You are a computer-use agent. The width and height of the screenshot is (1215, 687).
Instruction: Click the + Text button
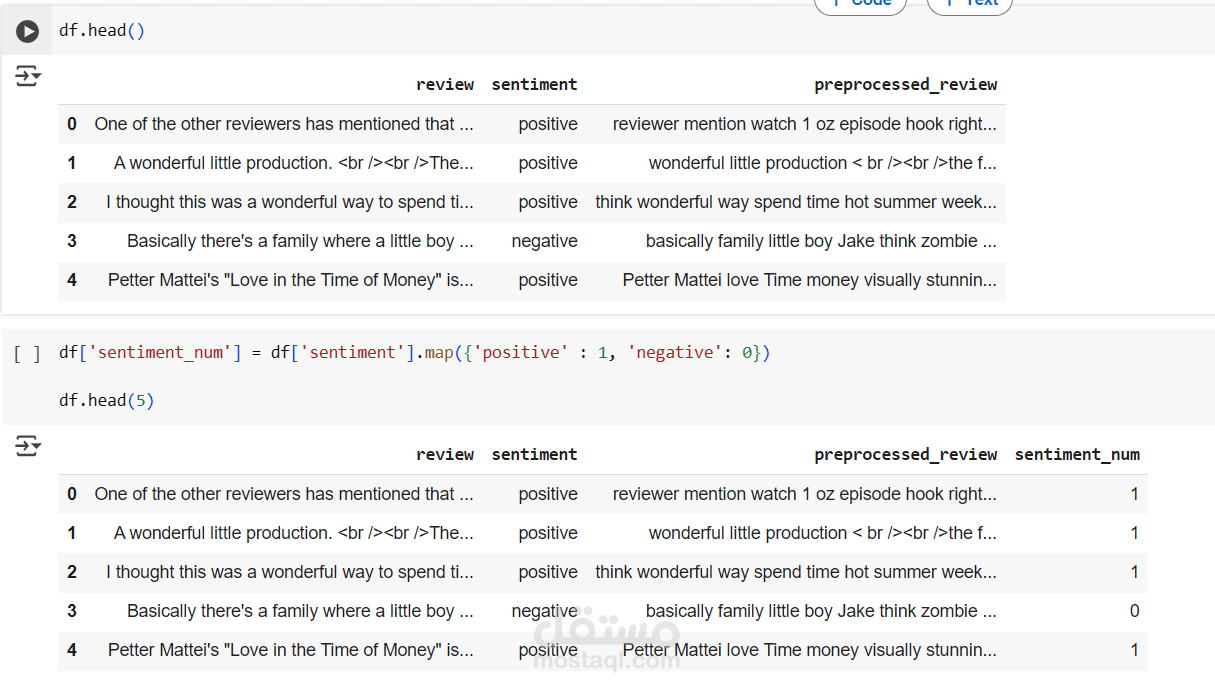[968, 5]
